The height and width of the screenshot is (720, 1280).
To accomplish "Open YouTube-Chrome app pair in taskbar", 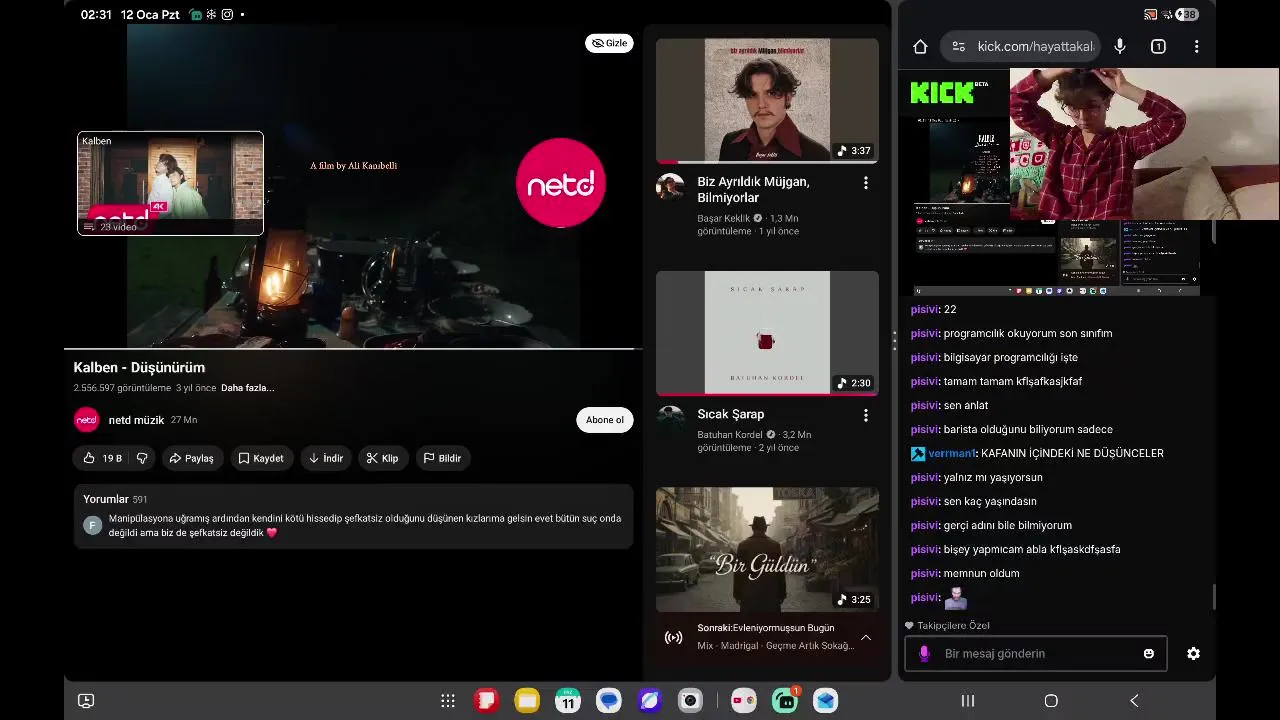I will tap(744, 701).
